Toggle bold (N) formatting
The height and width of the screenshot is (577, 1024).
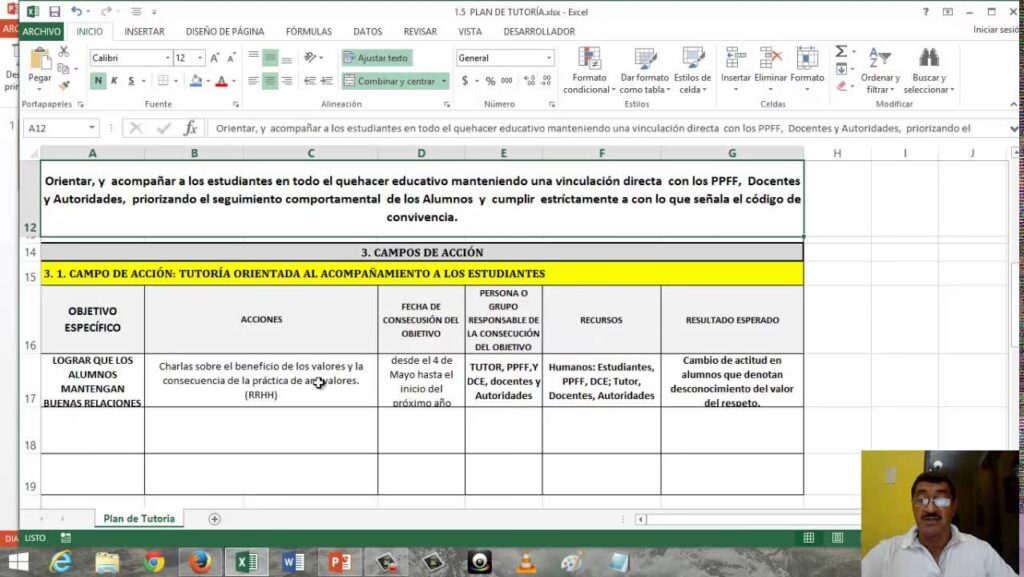98,81
